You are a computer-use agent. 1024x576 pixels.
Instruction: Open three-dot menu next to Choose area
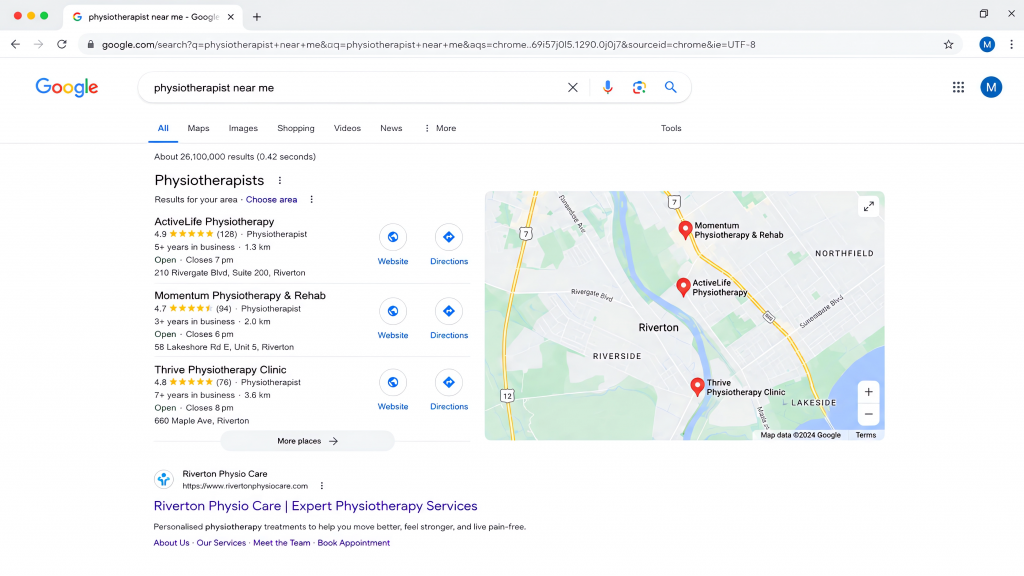[x=312, y=199]
